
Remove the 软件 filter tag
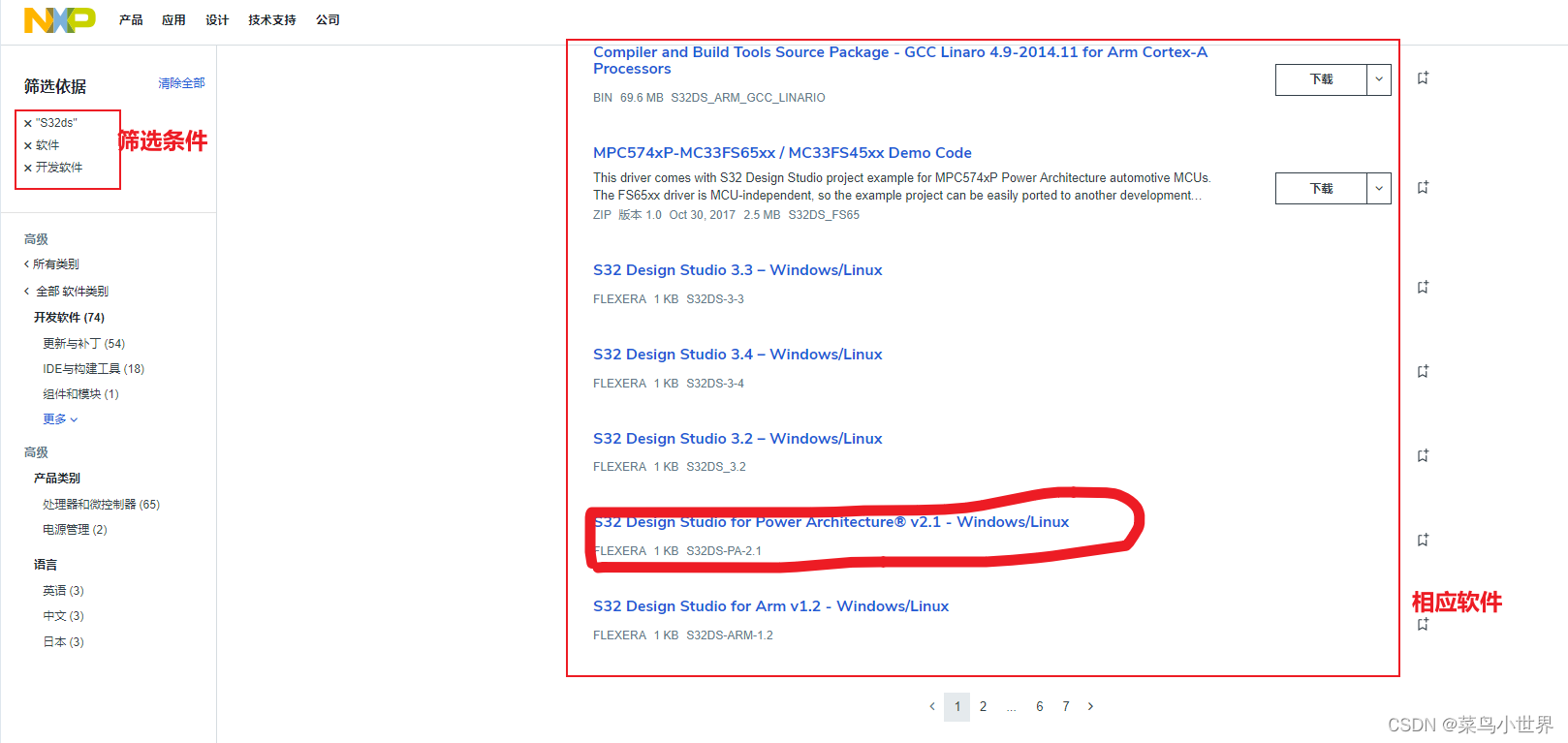[x=28, y=145]
